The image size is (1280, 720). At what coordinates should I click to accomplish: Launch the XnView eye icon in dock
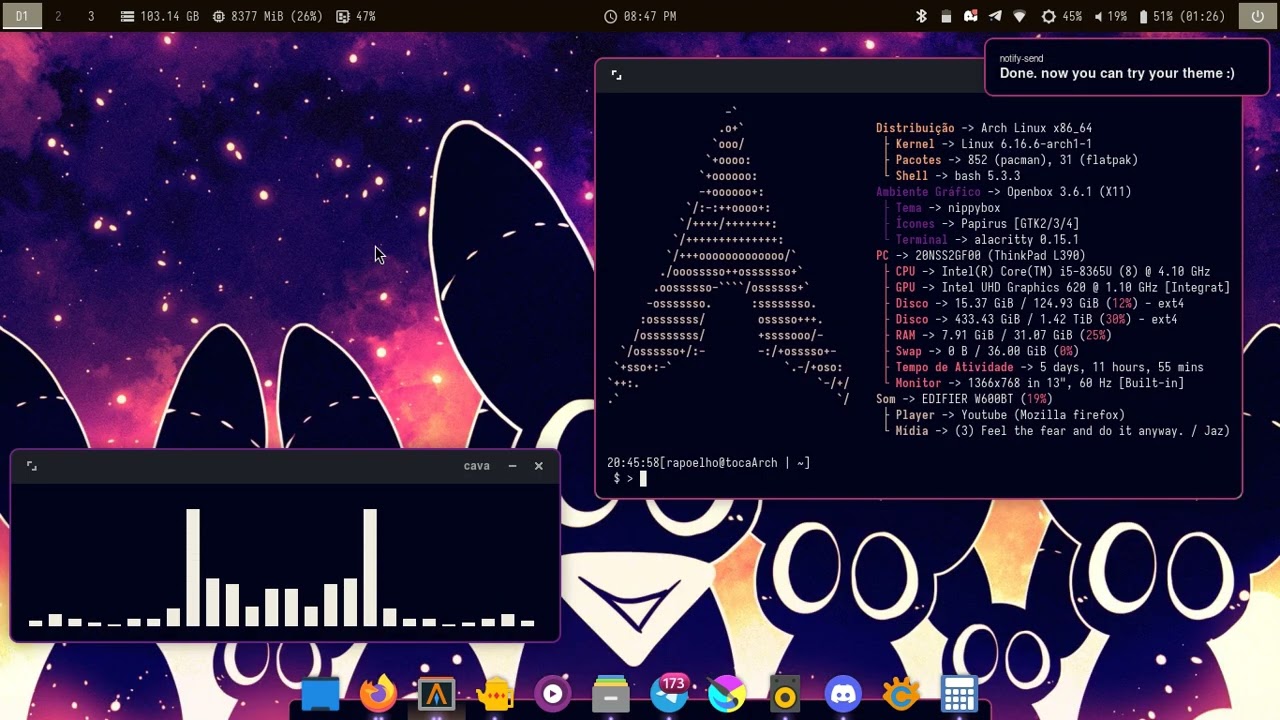(x=901, y=694)
